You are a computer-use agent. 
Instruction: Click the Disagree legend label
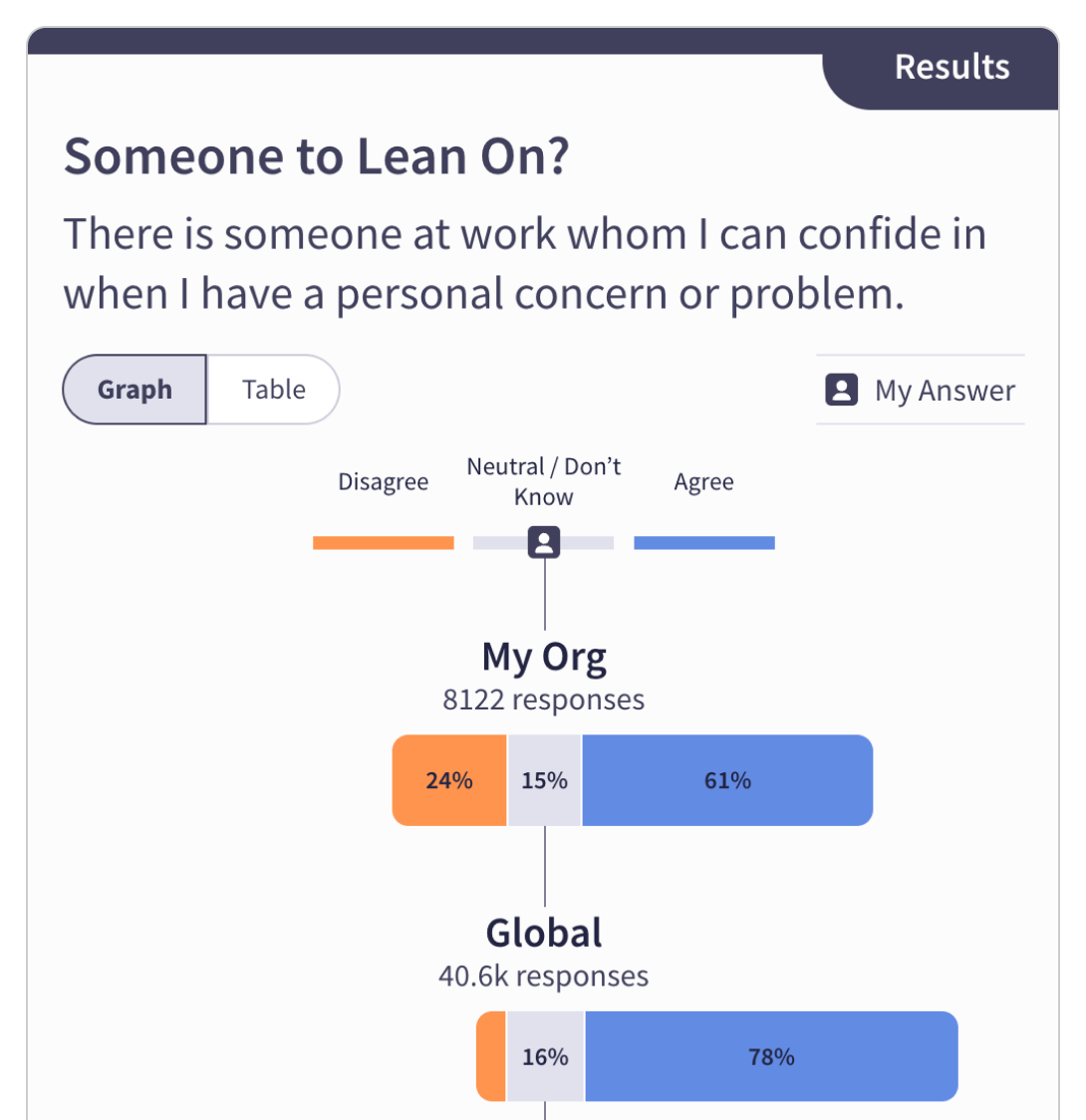coord(383,481)
